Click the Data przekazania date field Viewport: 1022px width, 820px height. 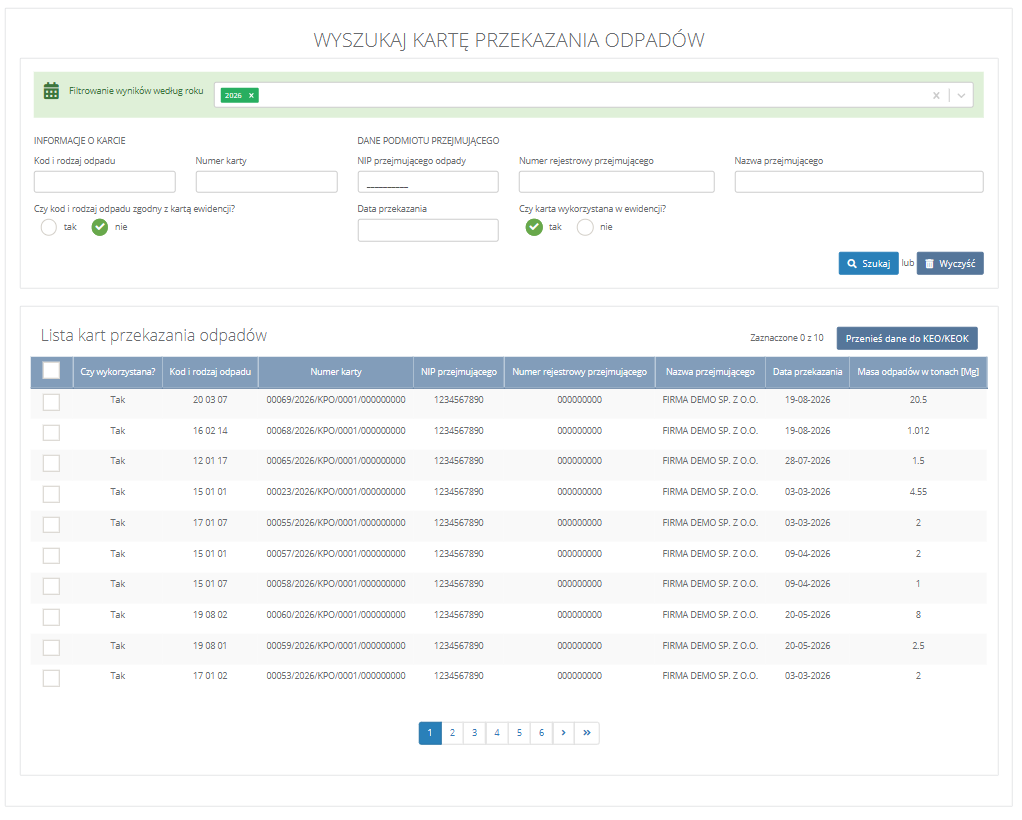click(428, 230)
